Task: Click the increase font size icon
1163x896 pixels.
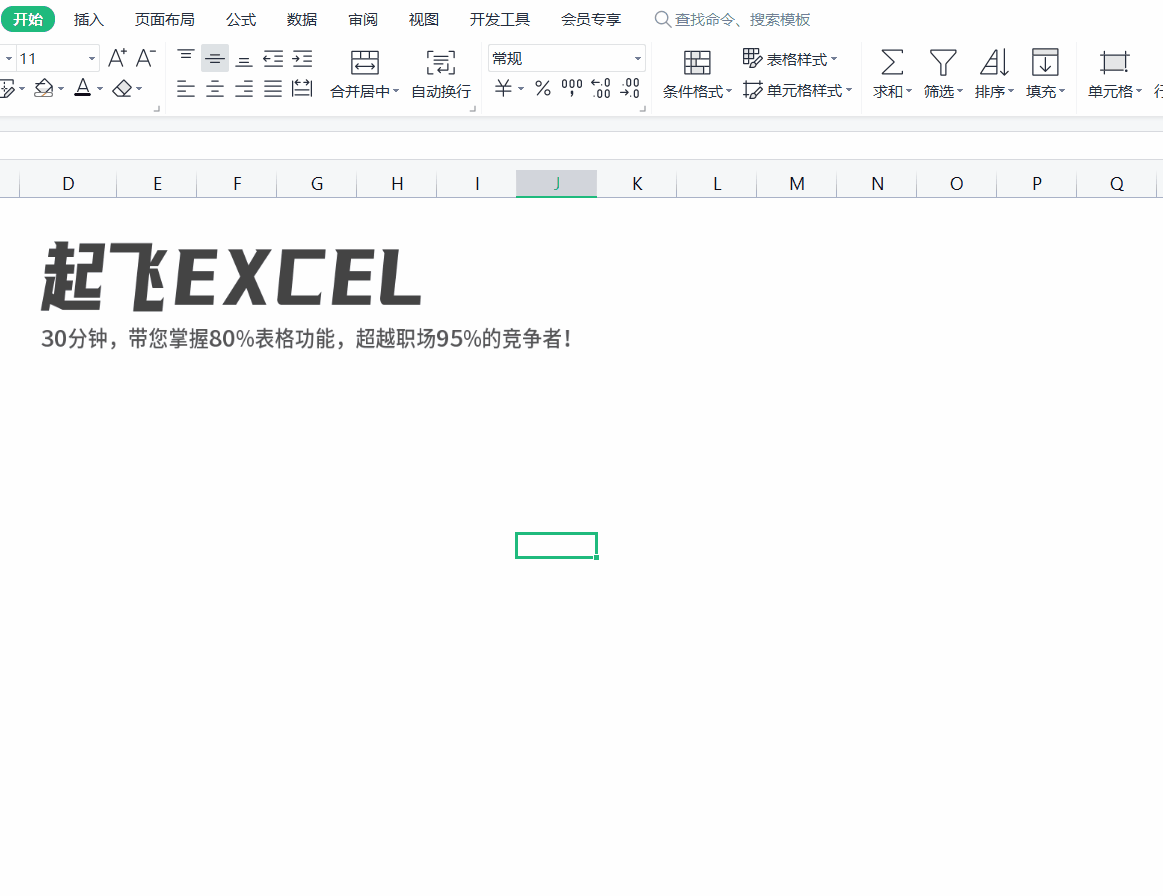Action: point(117,58)
